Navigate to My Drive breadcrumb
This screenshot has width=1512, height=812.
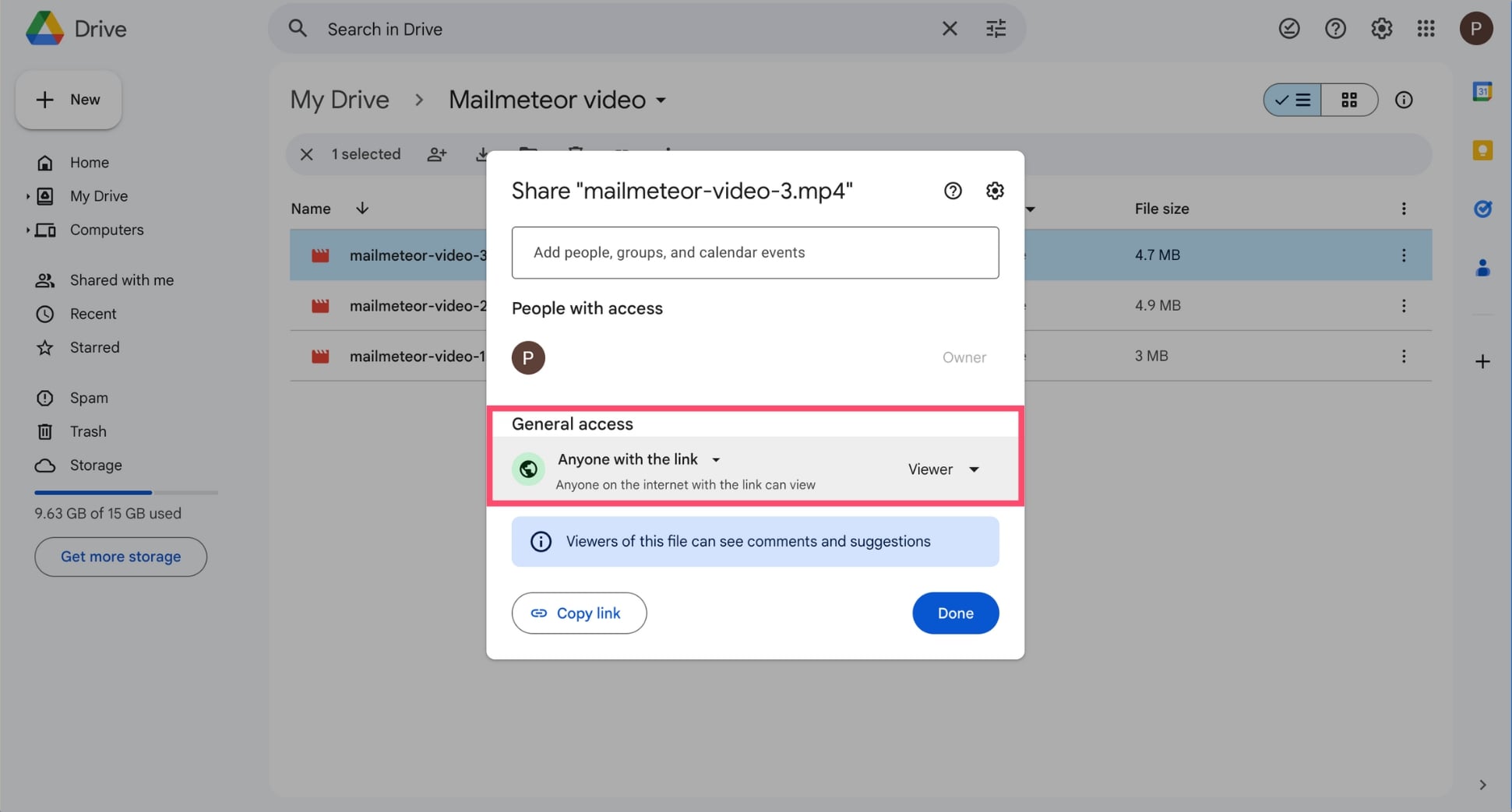click(340, 100)
